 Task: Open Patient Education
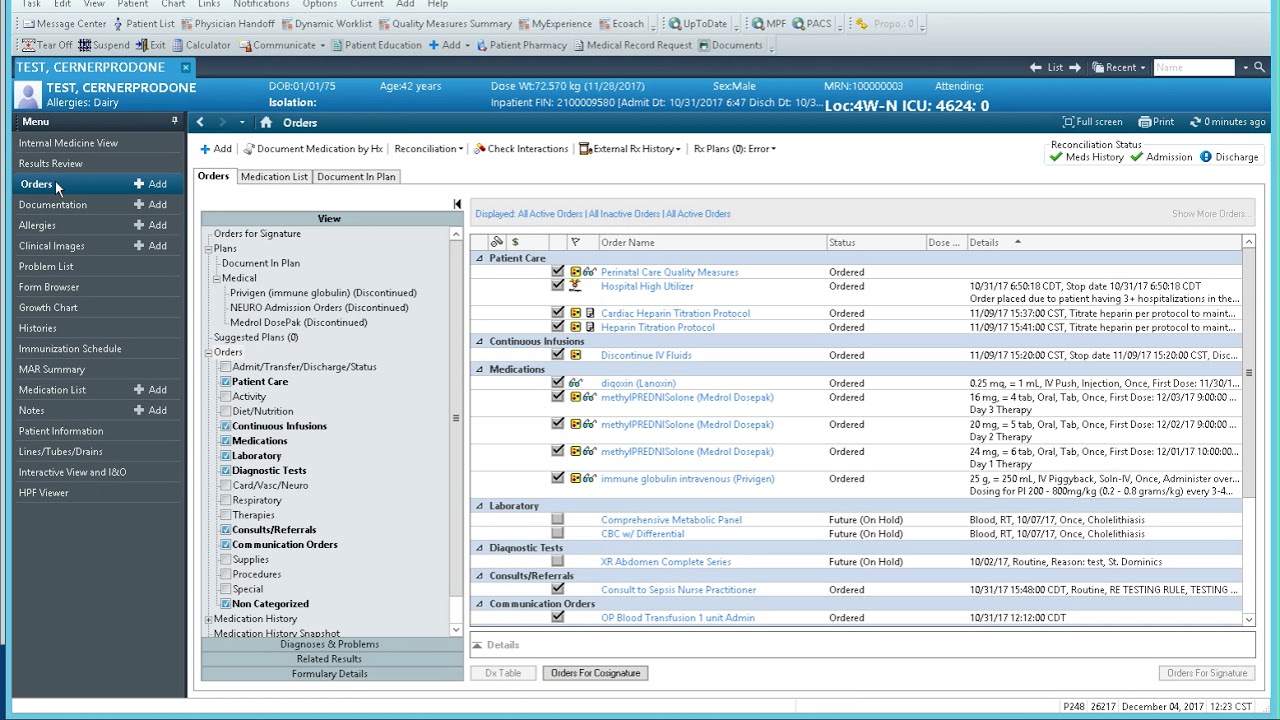pos(377,45)
